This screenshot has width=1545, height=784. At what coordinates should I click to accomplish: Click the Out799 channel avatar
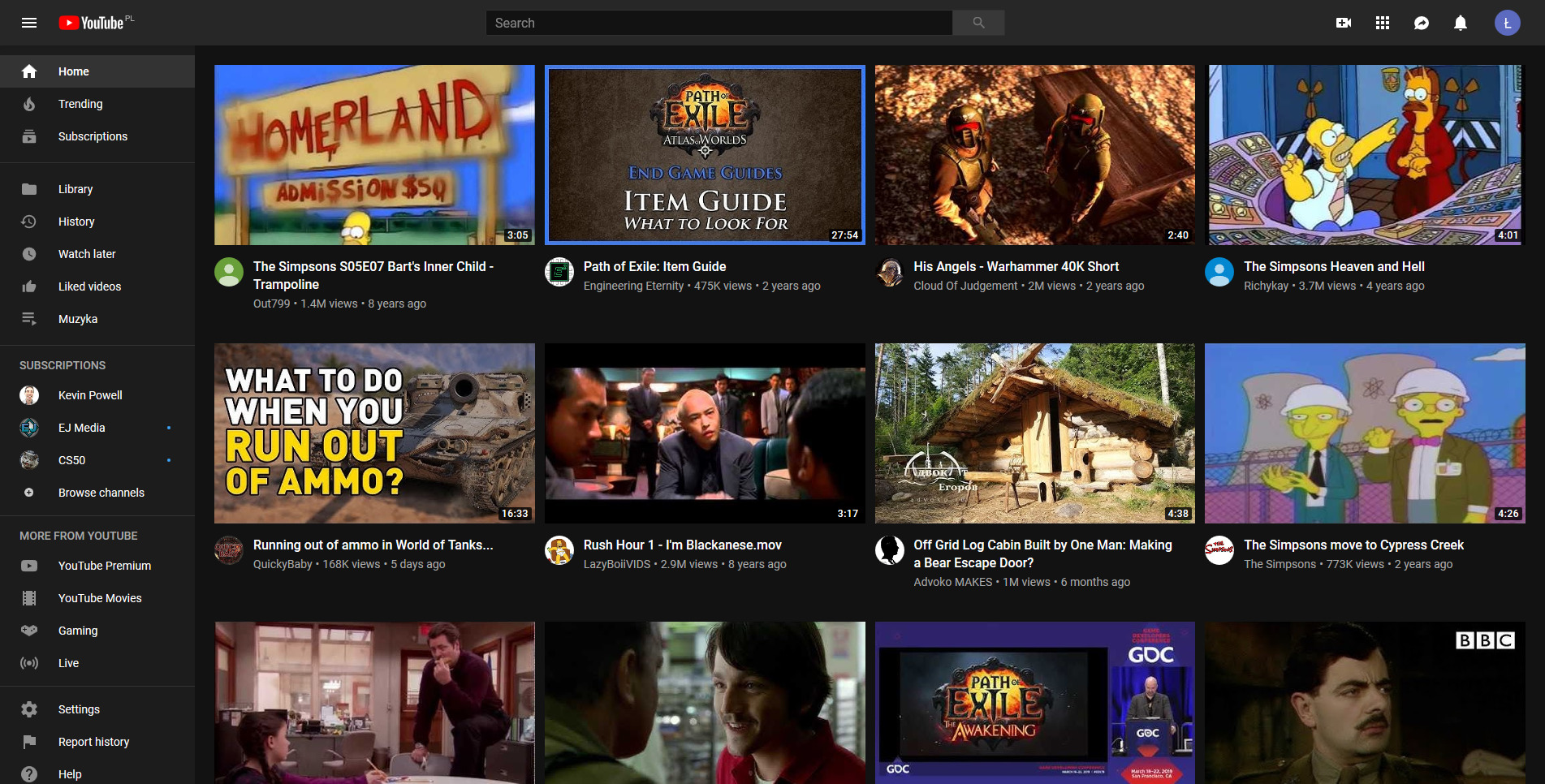[229, 272]
